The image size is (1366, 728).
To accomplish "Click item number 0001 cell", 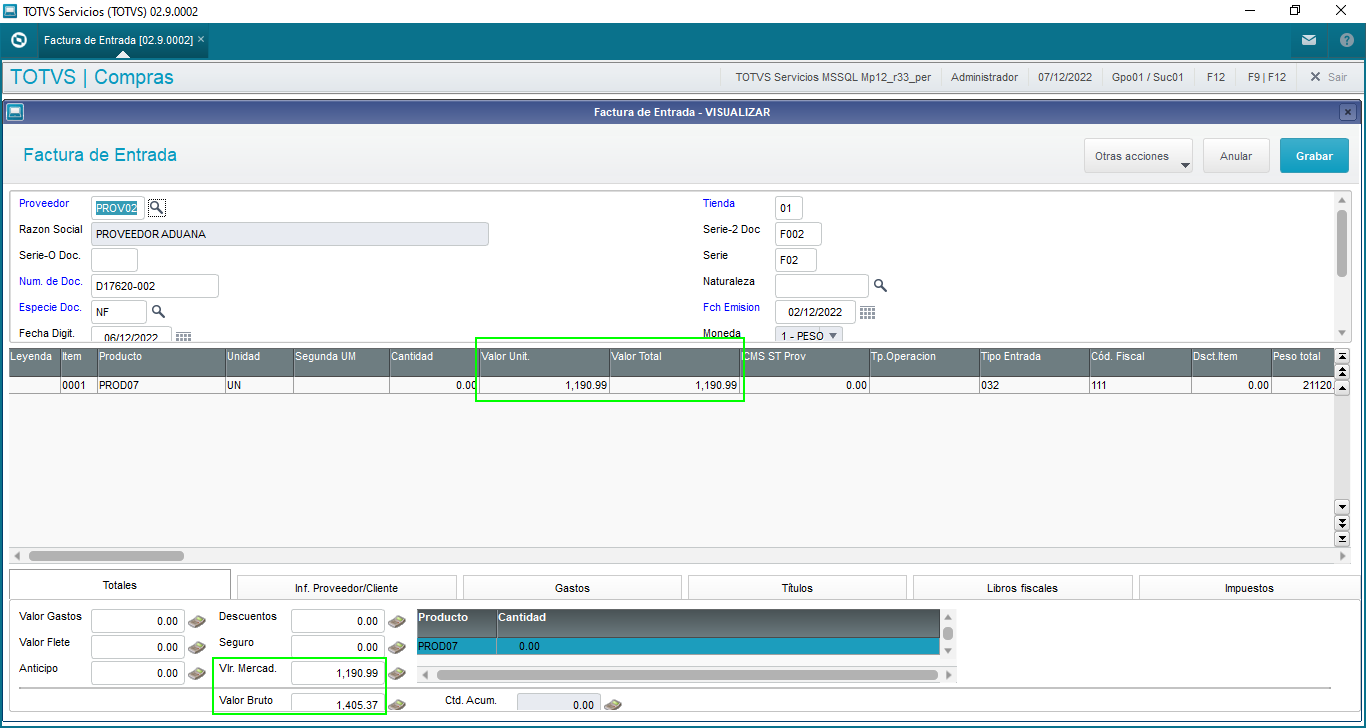I will [78, 385].
